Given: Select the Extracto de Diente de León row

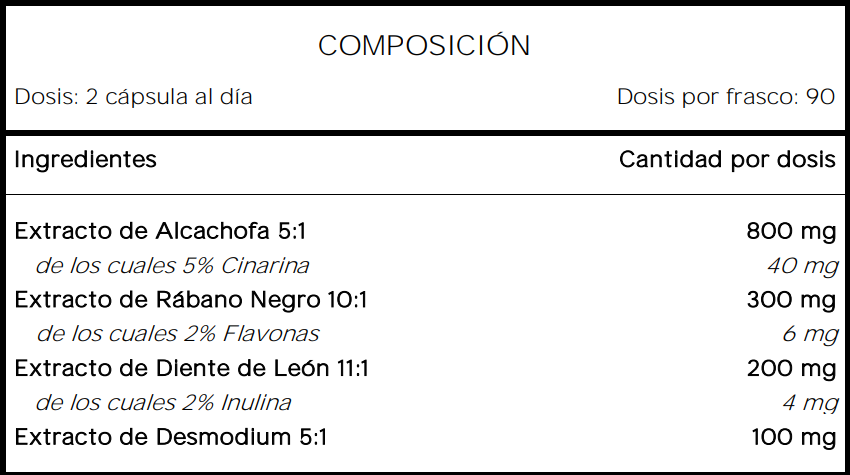Looking at the screenshot, I should (x=191, y=369).
